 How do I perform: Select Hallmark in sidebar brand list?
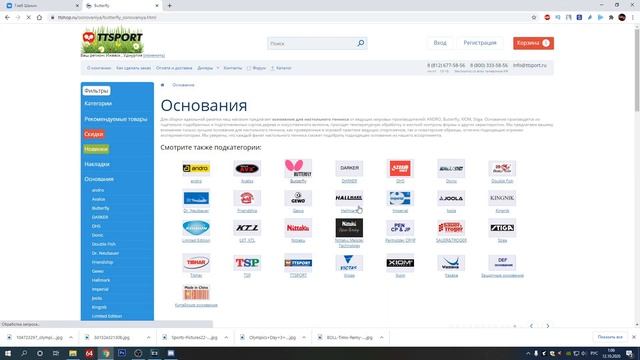(x=101, y=280)
